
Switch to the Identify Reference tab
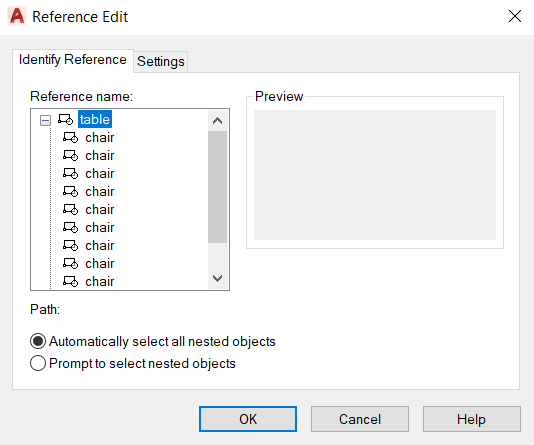tap(73, 60)
